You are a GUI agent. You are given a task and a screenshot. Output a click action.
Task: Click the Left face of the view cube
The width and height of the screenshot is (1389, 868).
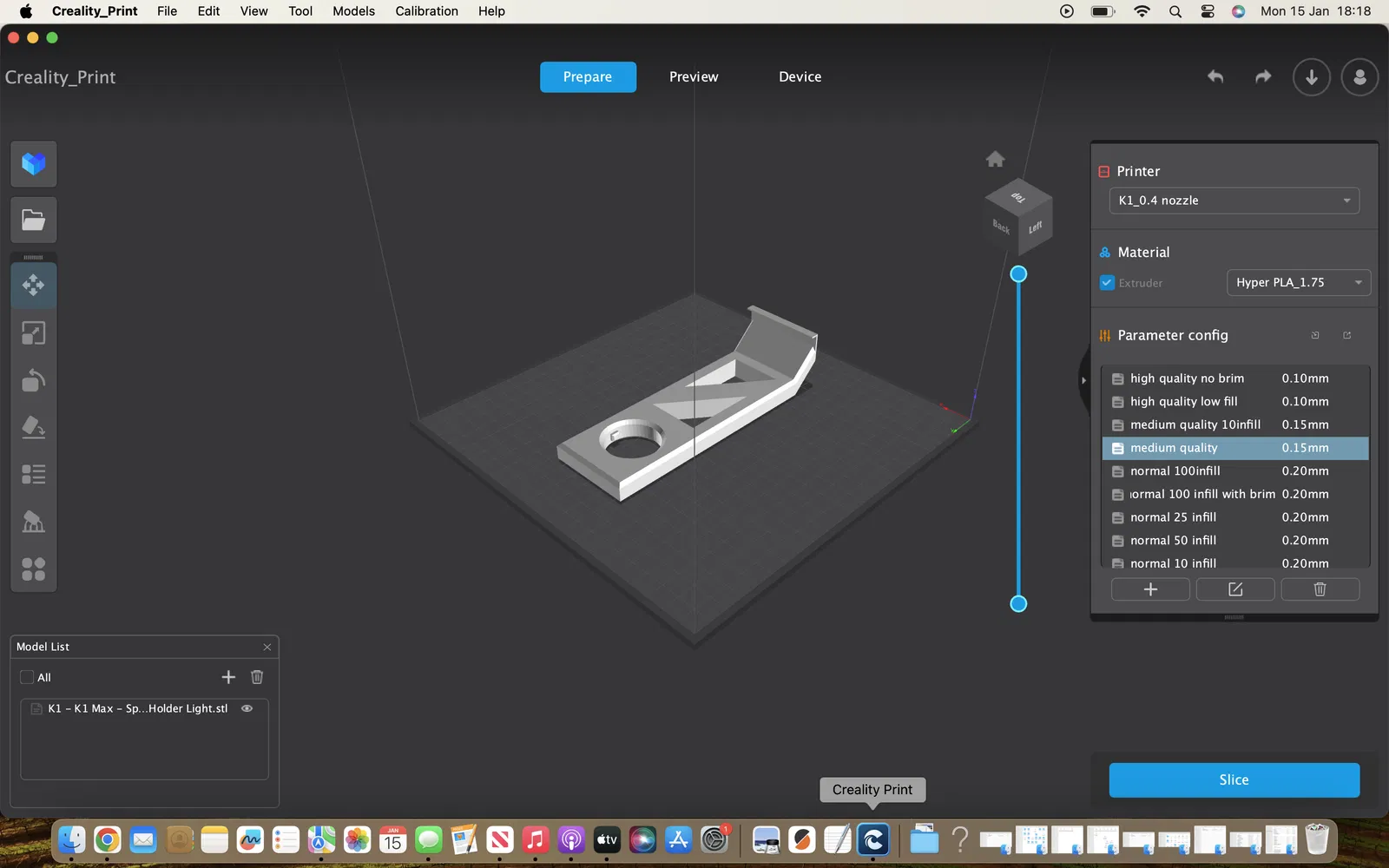point(1035,227)
